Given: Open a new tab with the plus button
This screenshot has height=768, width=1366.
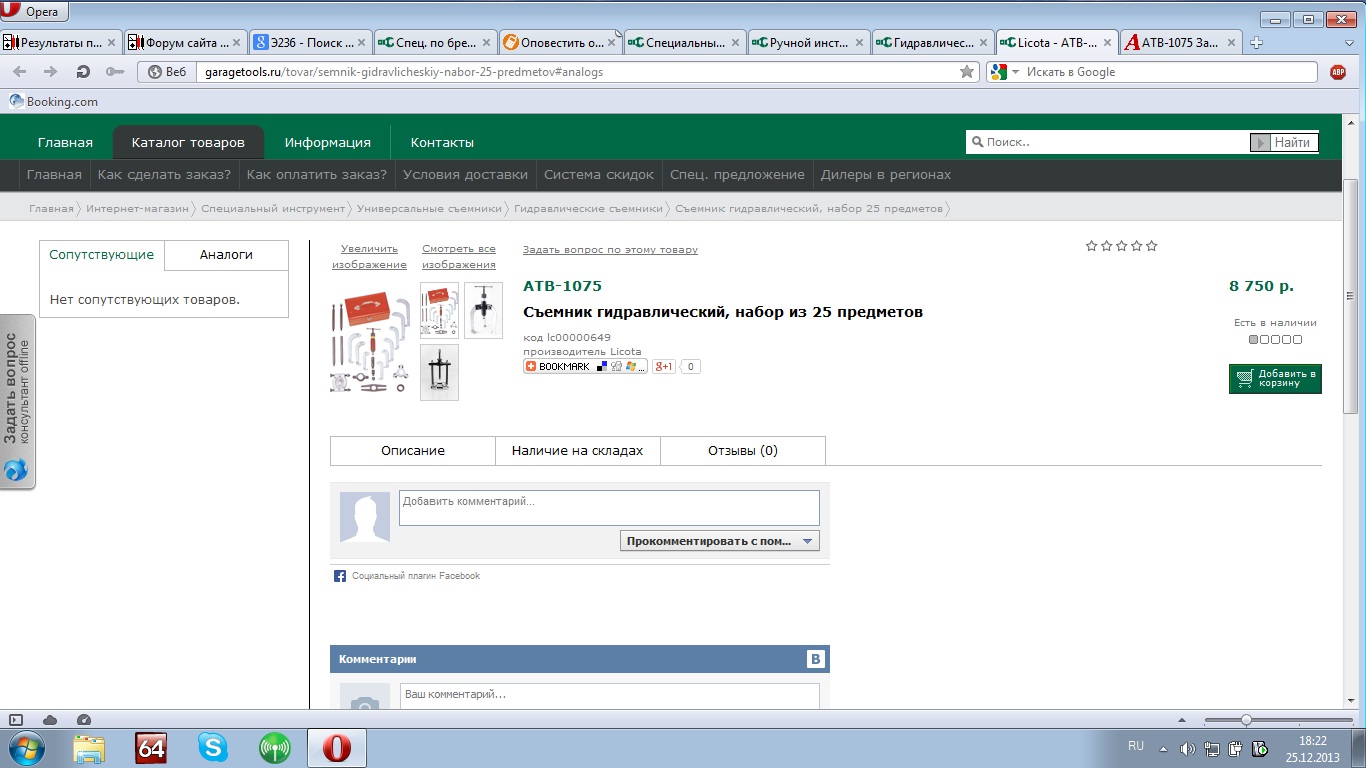Looking at the screenshot, I should coord(1257,43).
